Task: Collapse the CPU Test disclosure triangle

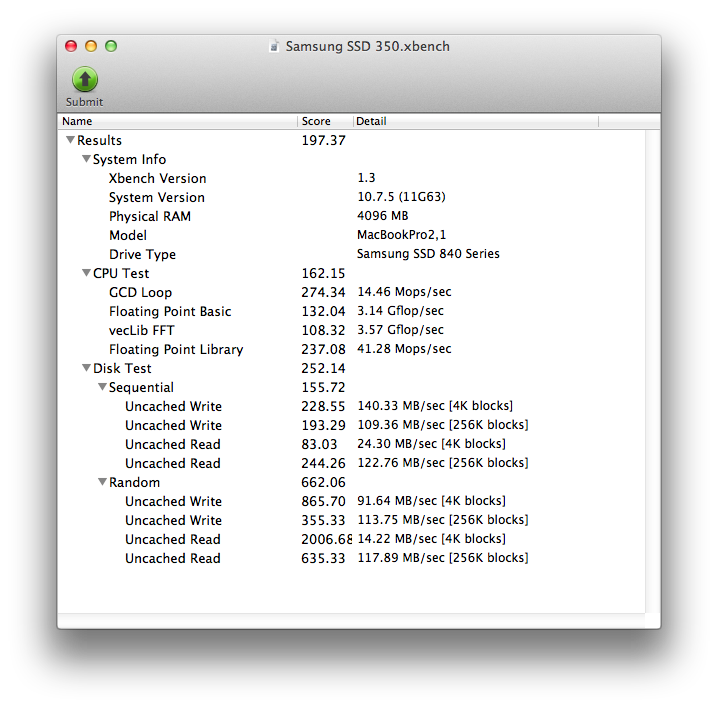Action: tap(86, 273)
